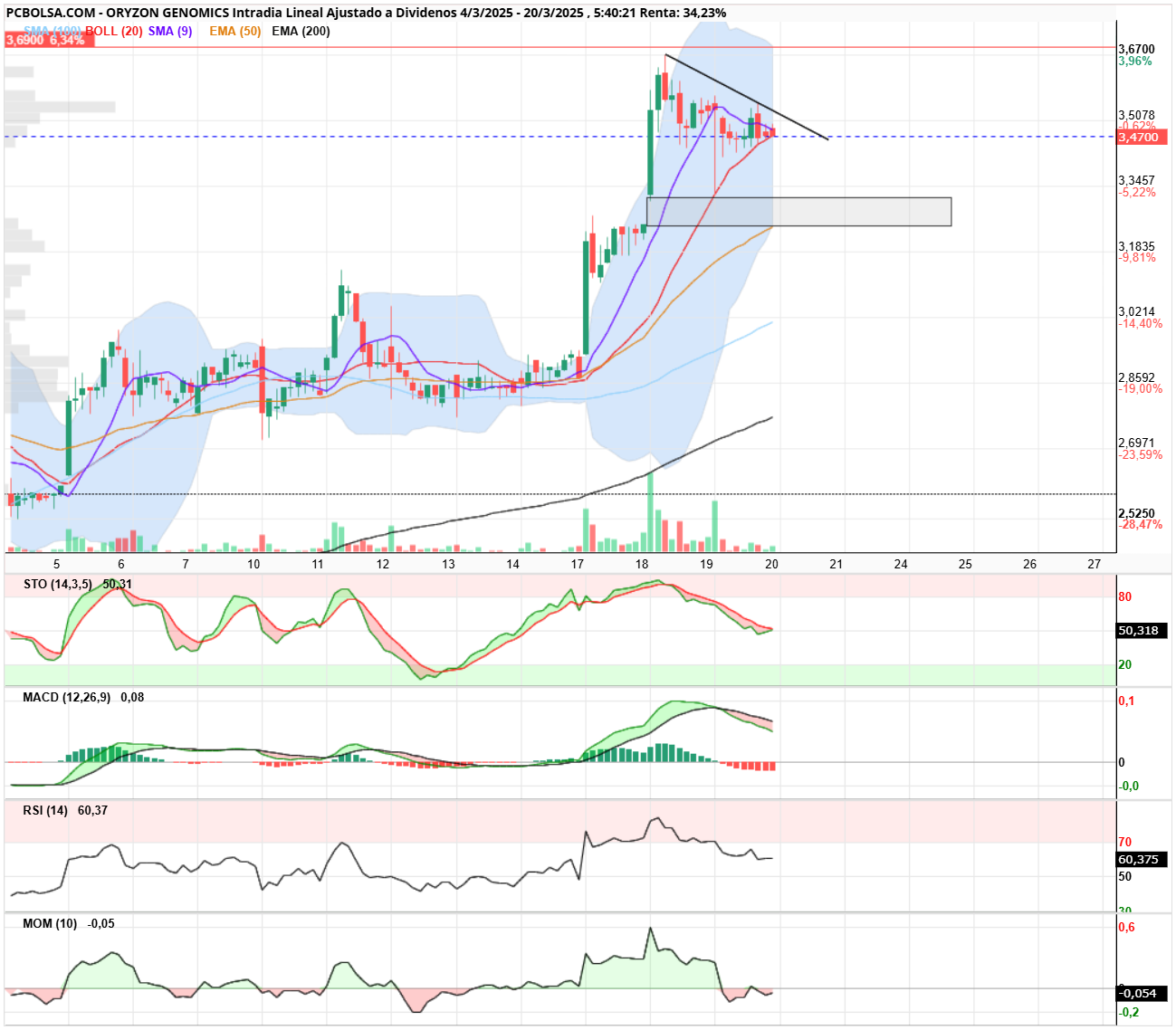Click the -0,054 momentum value tag
The height and width of the screenshot is (1030, 1176).
[1143, 993]
